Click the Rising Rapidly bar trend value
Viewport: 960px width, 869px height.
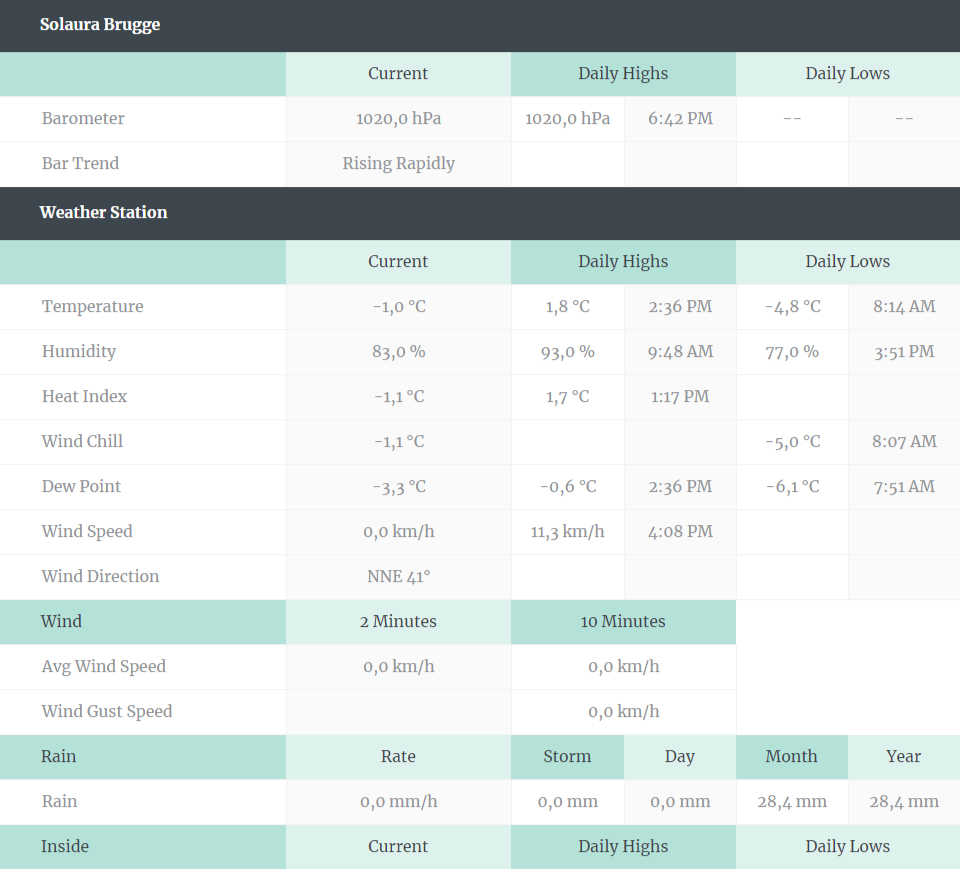[x=399, y=164]
